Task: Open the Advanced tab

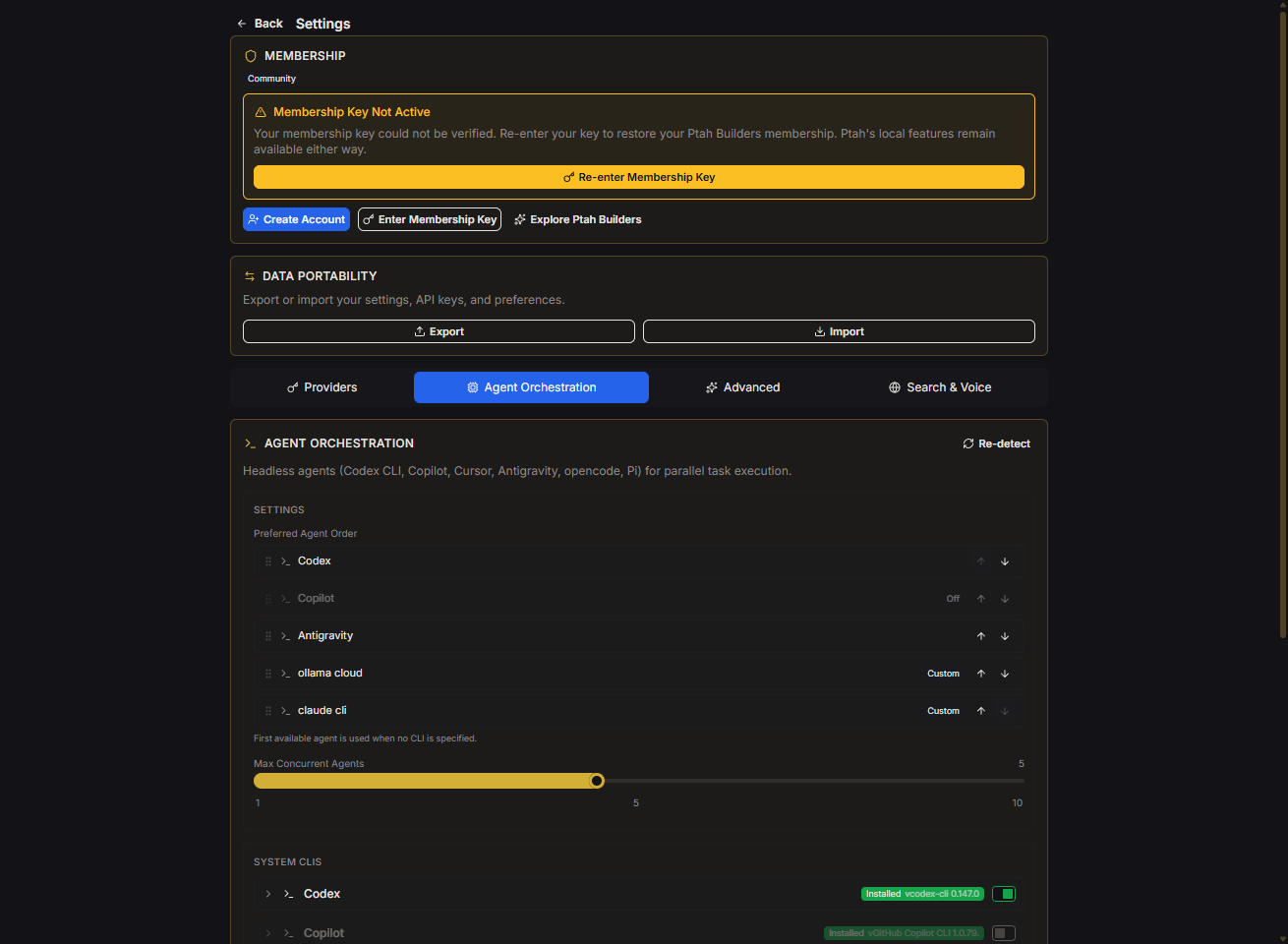Action: point(742,387)
